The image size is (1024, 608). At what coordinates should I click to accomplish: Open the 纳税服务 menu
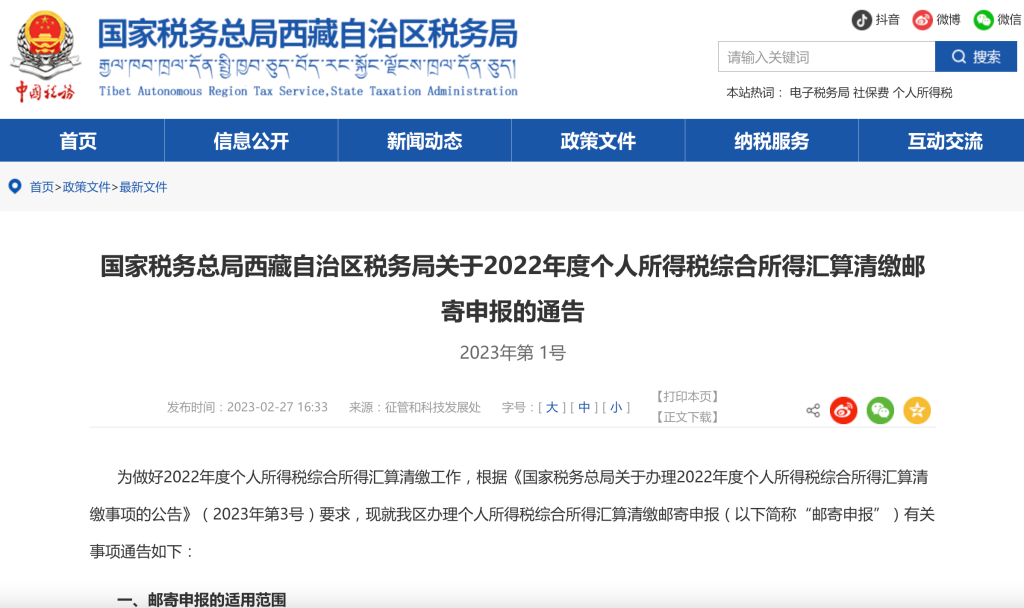tap(771, 141)
